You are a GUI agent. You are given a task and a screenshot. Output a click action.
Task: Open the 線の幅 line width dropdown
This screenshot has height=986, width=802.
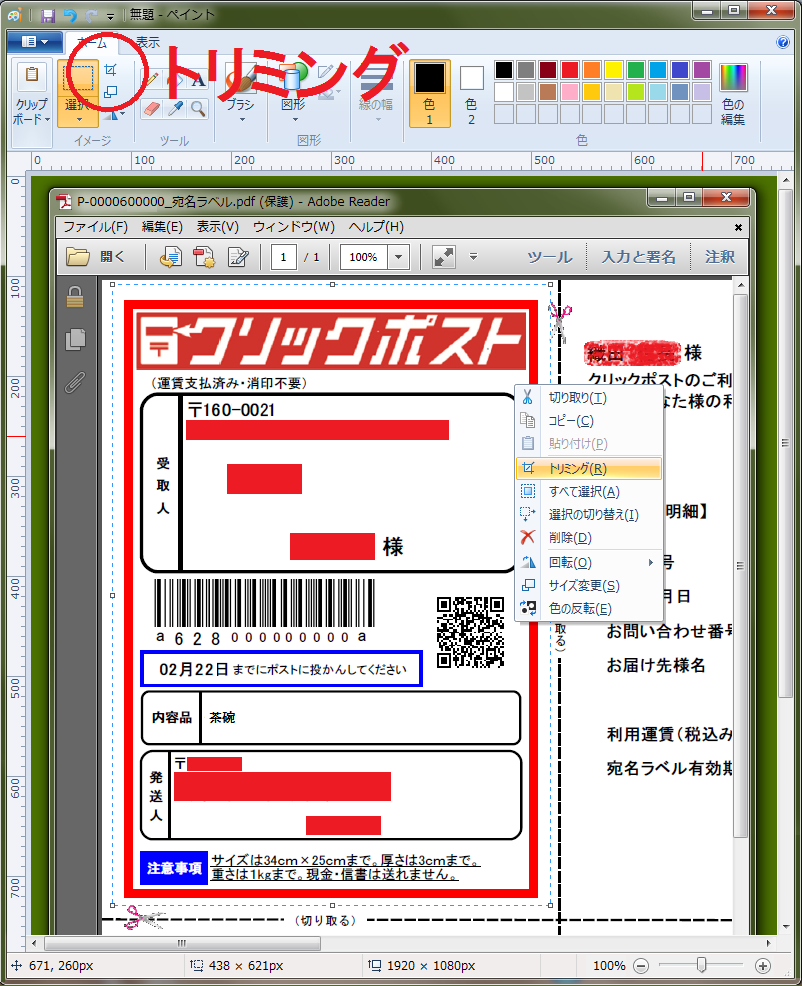(x=376, y=94)
